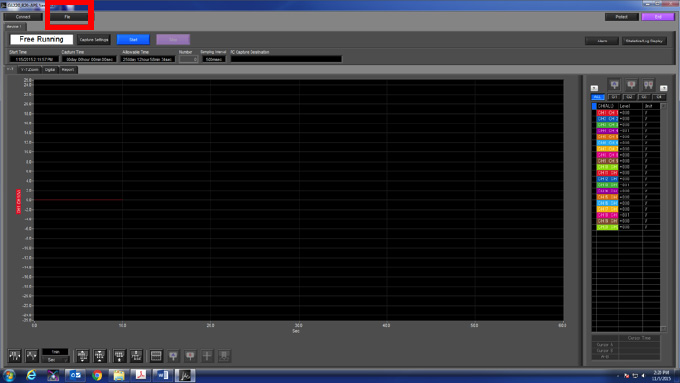Click the Capture Time field
680x383 pixels.
[x=89, y=59]
